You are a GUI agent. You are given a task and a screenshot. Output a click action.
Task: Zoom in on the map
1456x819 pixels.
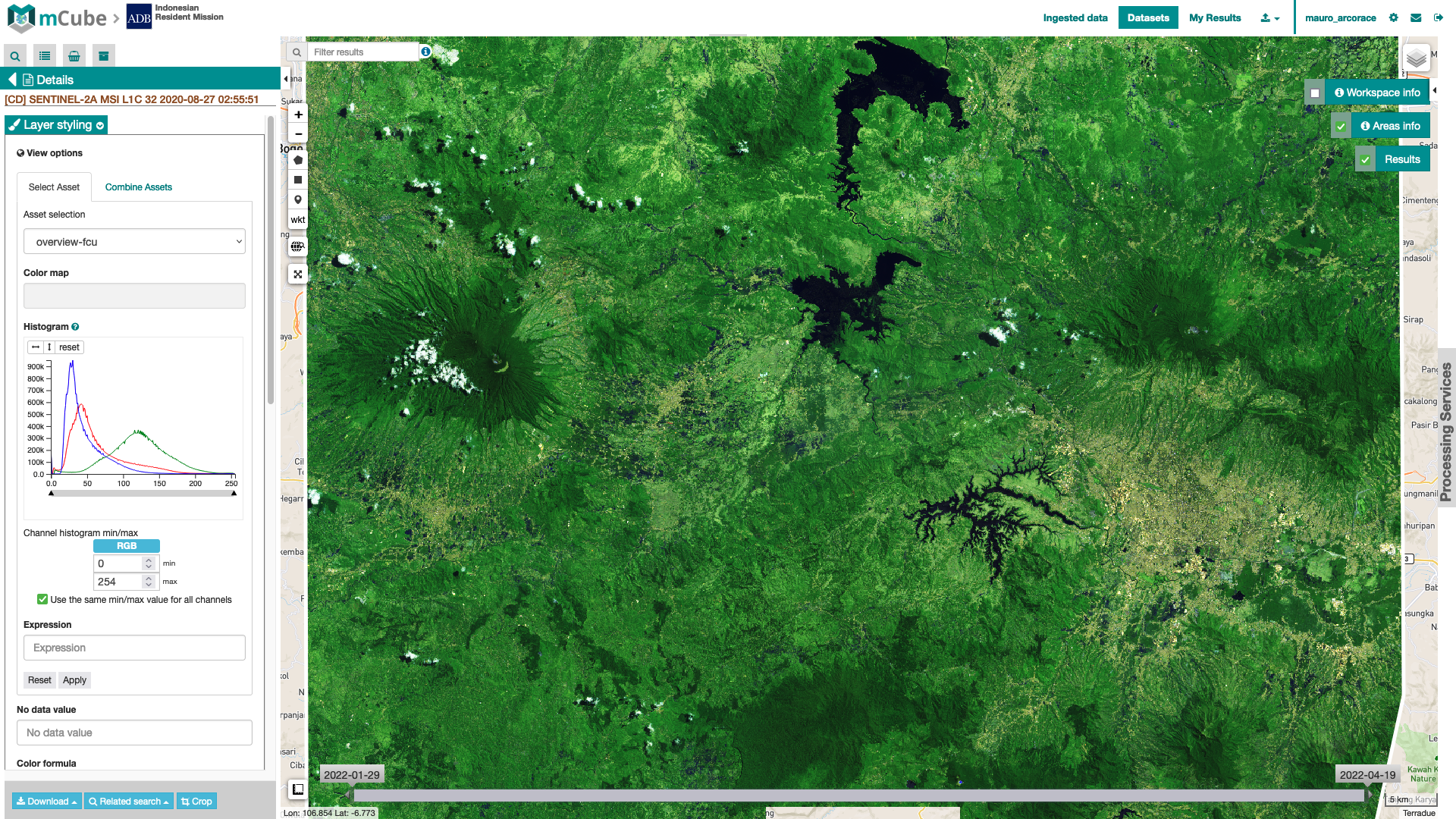(x=299, y=115)
